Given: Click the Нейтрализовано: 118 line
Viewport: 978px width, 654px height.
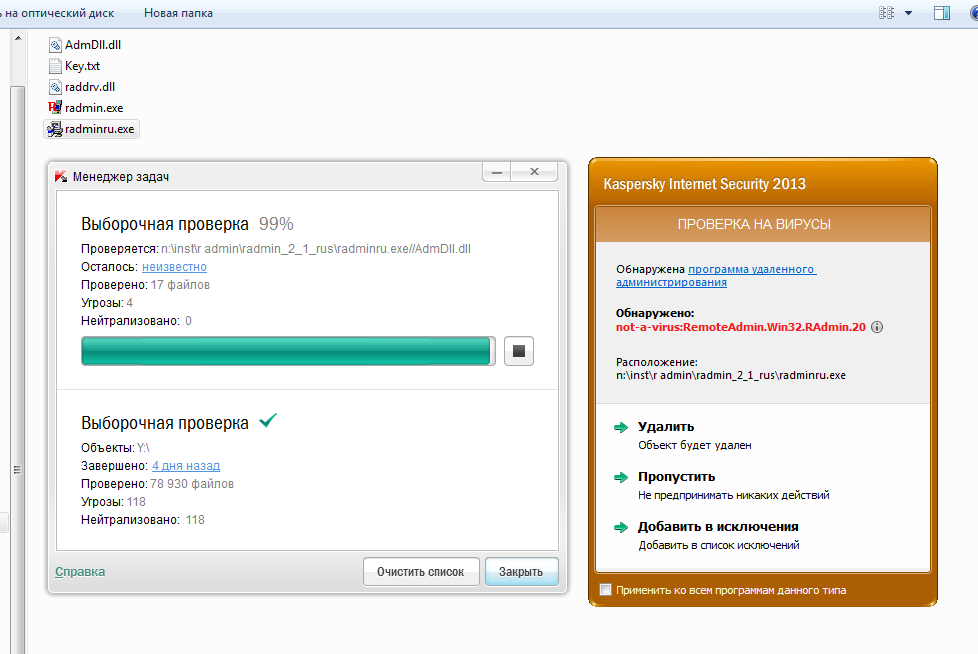Looking at the screenshot, I should click(x=143, y=520).
